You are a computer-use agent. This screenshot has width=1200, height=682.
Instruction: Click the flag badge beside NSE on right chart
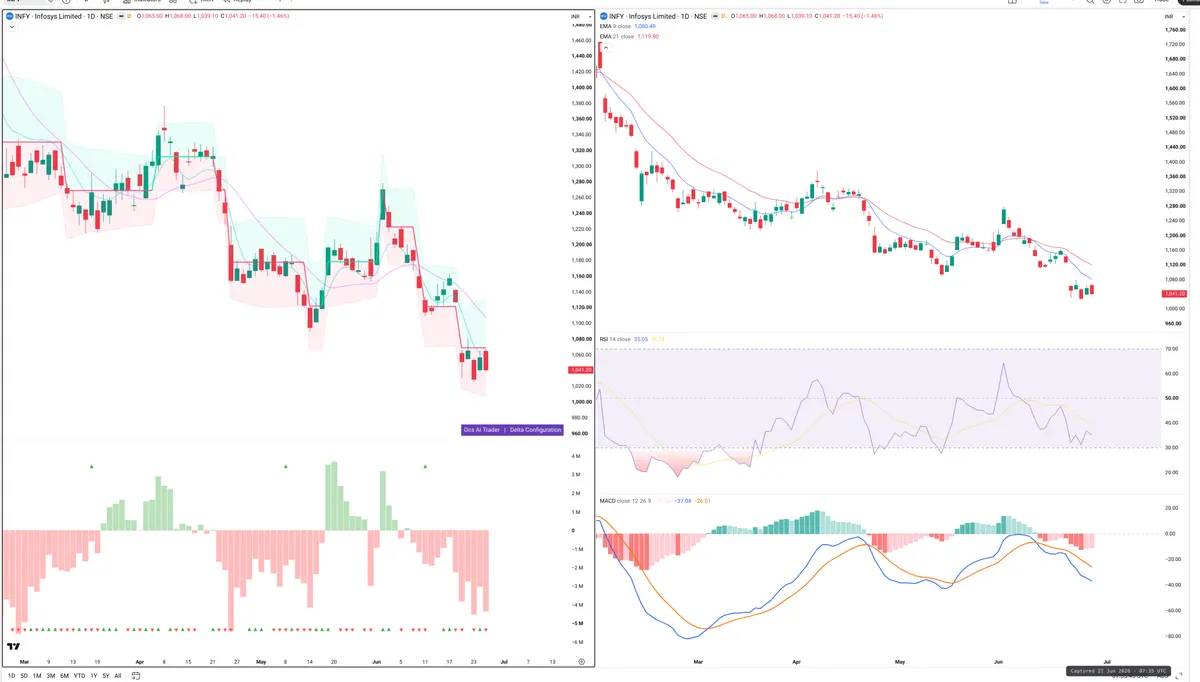(x=716, y=16)
